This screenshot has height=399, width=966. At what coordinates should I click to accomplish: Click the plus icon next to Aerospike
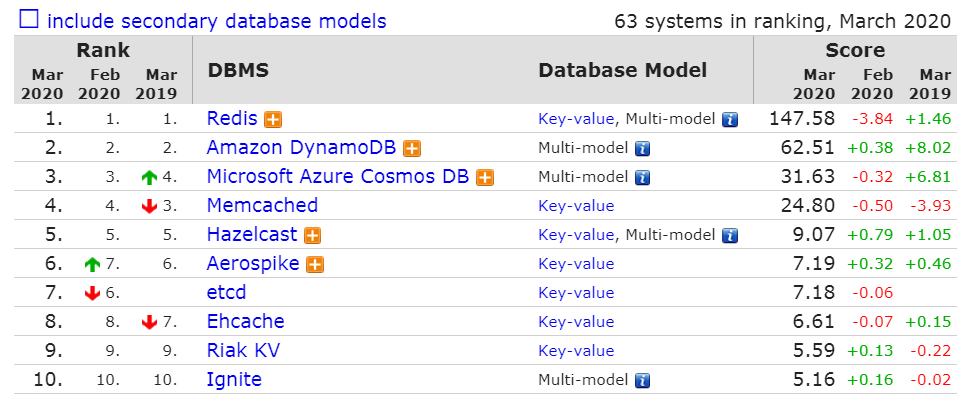(315, 265)
